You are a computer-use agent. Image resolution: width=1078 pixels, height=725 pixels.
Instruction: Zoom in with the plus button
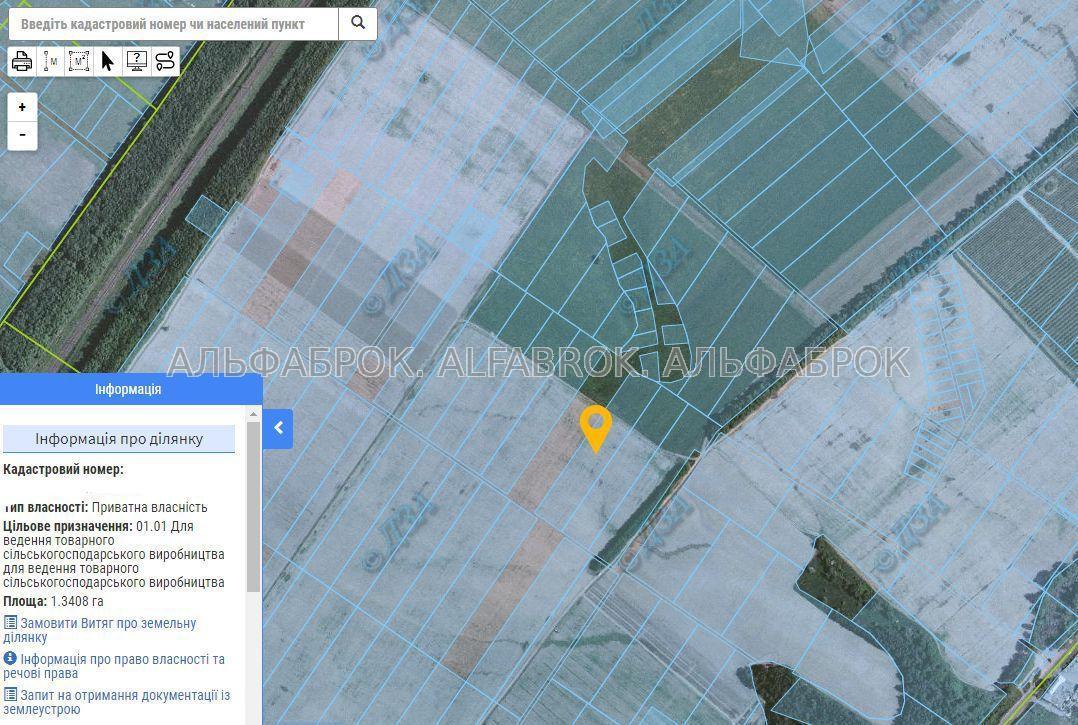pyautogui.click(x=22, y=107)
